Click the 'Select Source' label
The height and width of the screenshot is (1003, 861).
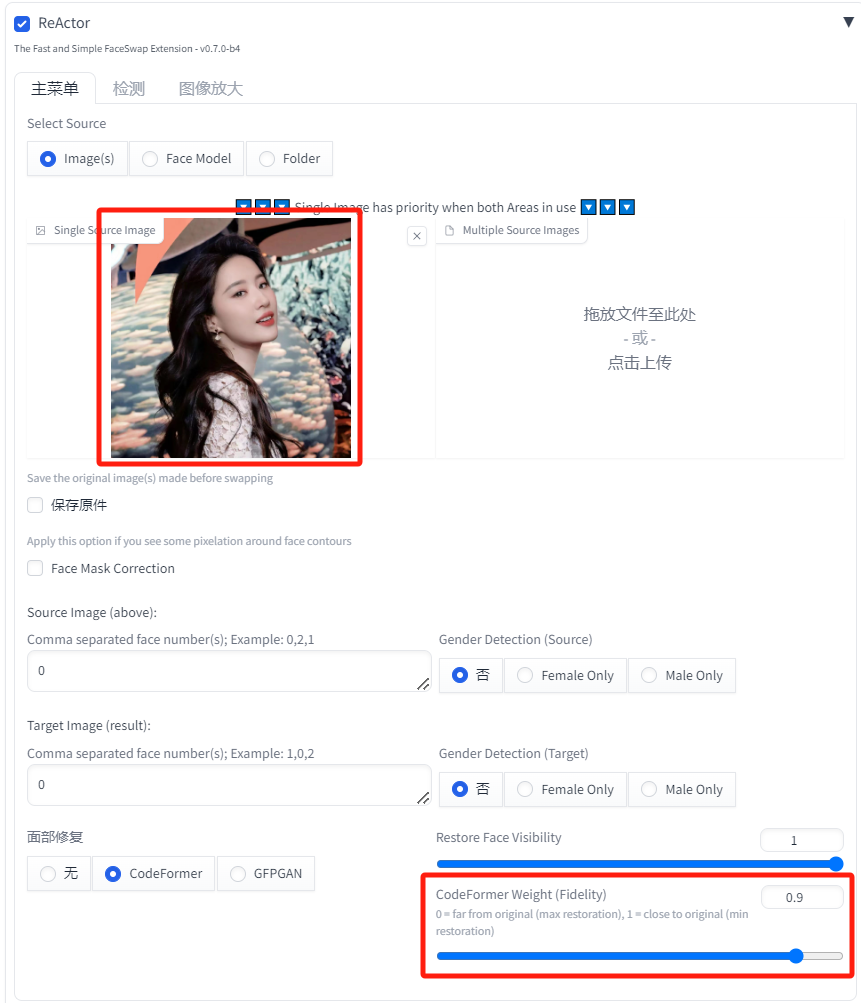67,123
